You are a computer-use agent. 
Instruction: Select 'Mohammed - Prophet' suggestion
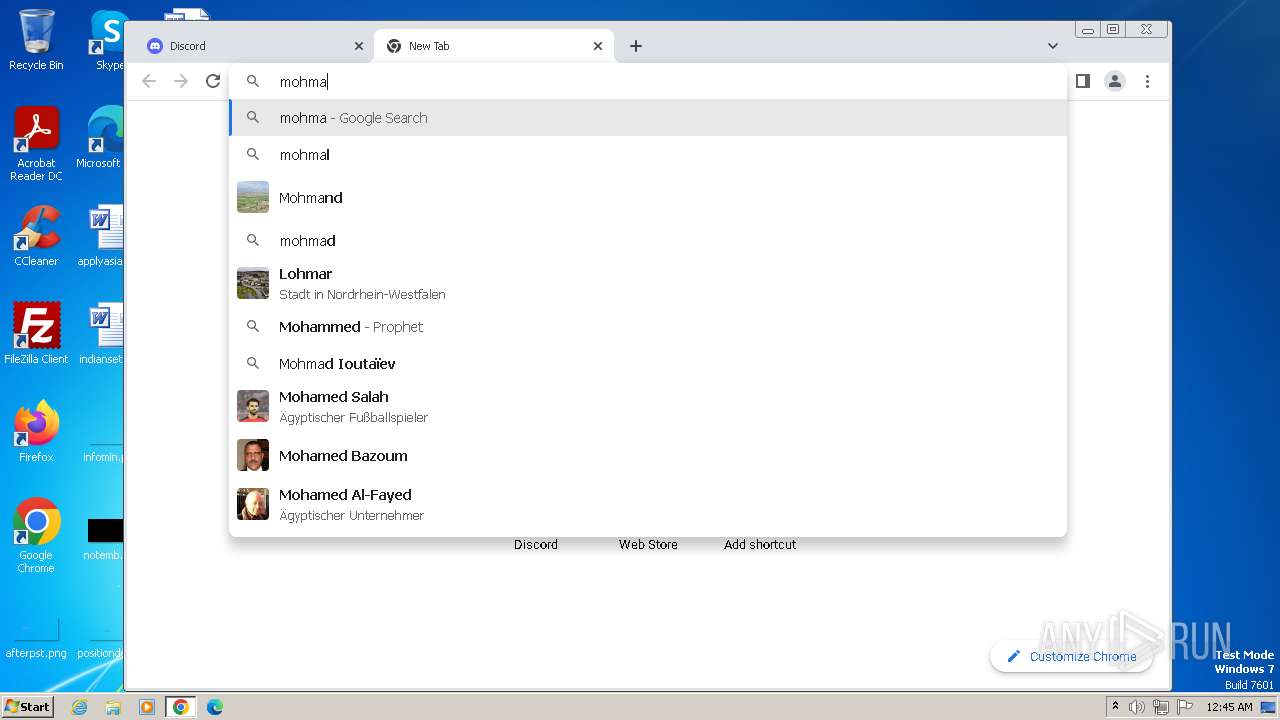click(648, 327)
